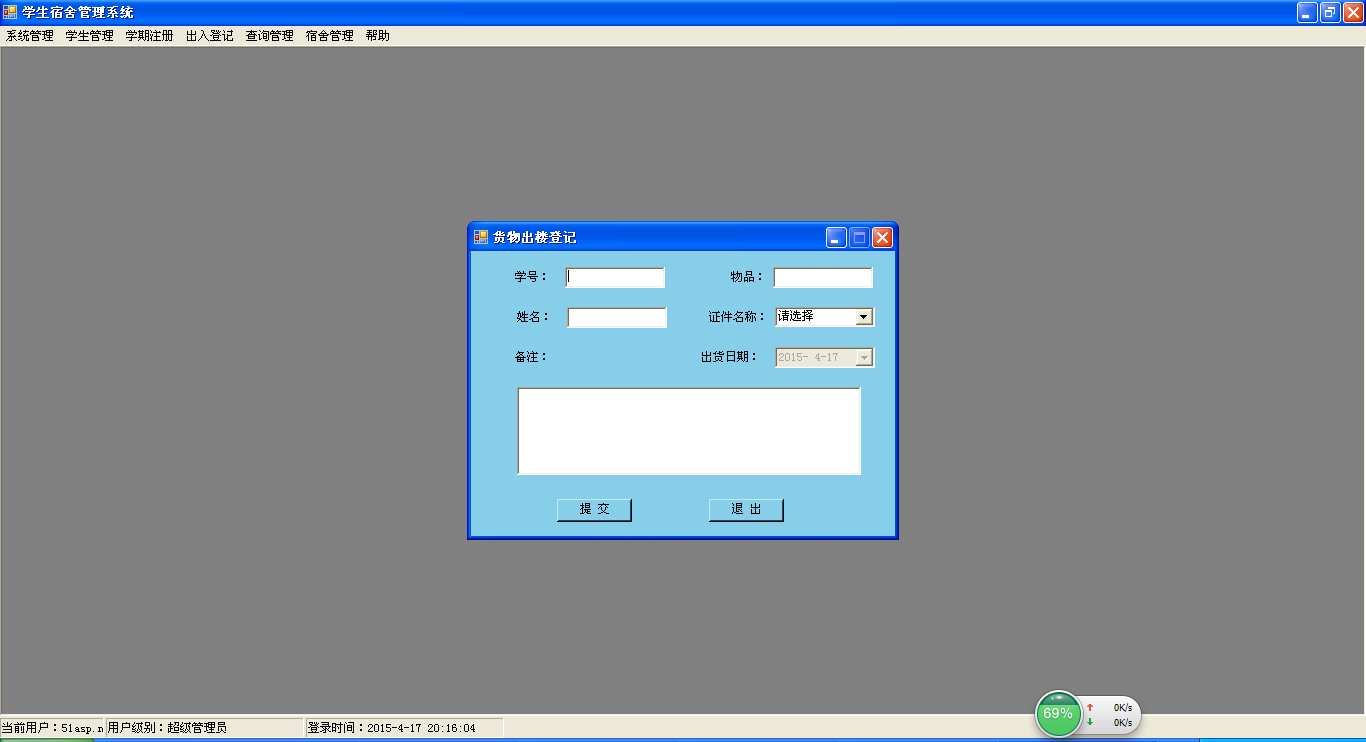The image size is (1366, 742).
Task: Select the 出入登记 menu
Action: pyautogui.click(x=210, y=36)
